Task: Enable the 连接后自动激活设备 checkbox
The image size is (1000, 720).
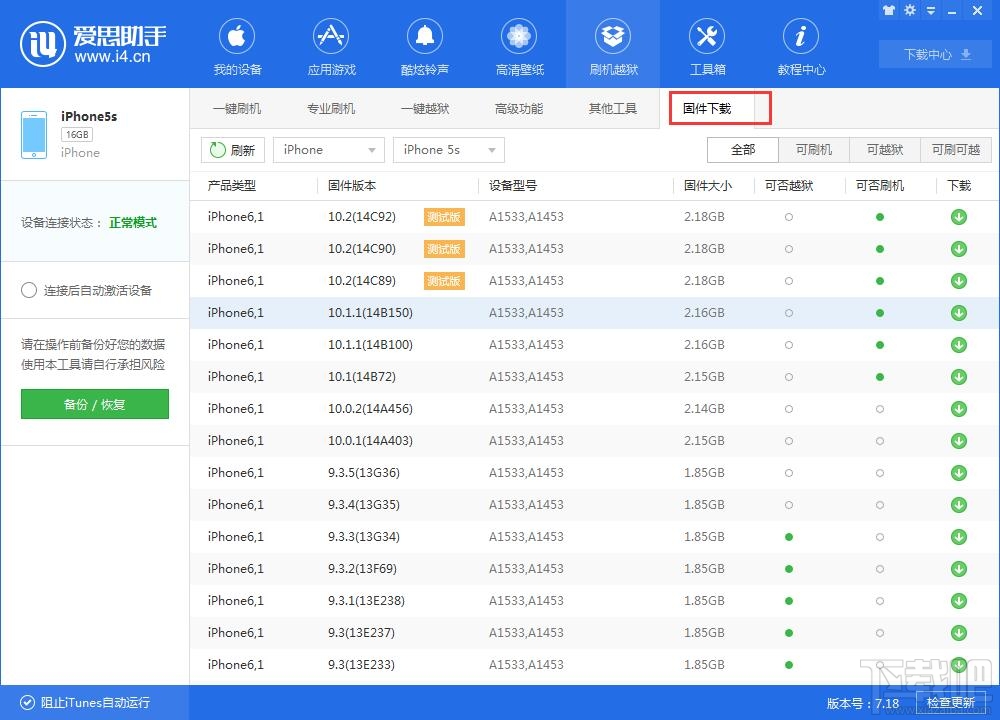Action: (30, 290)
